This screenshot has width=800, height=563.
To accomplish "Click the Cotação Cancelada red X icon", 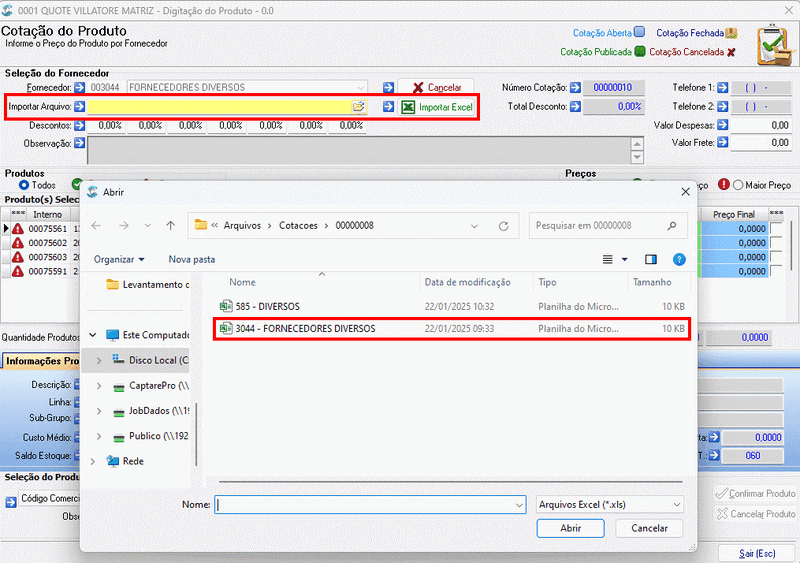I will pos(731,52).
